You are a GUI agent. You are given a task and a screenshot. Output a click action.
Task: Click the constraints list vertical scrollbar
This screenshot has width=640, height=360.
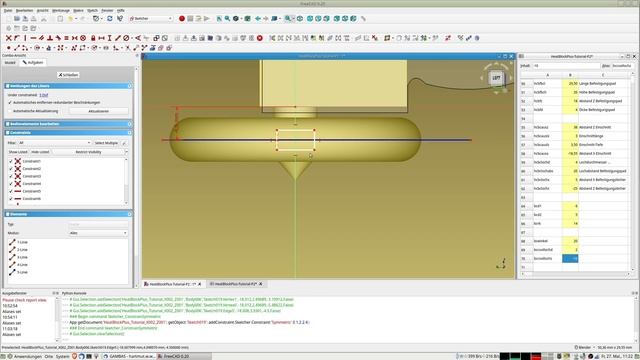tap(126, 182)
